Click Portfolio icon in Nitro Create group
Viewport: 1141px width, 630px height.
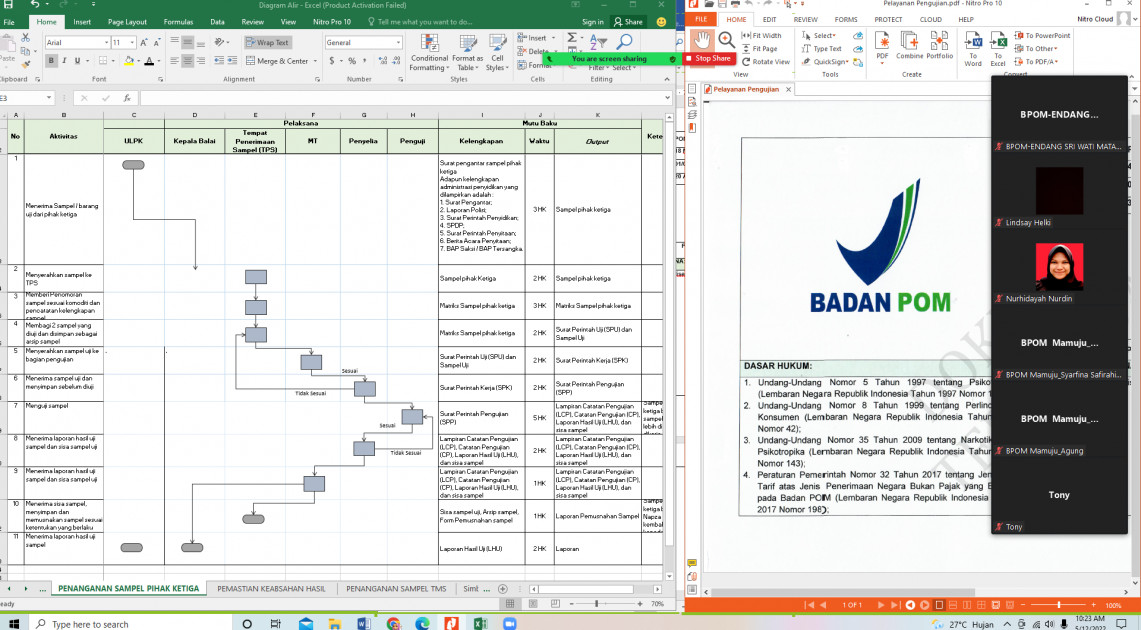pyautogui.click(x=939, y=45)
